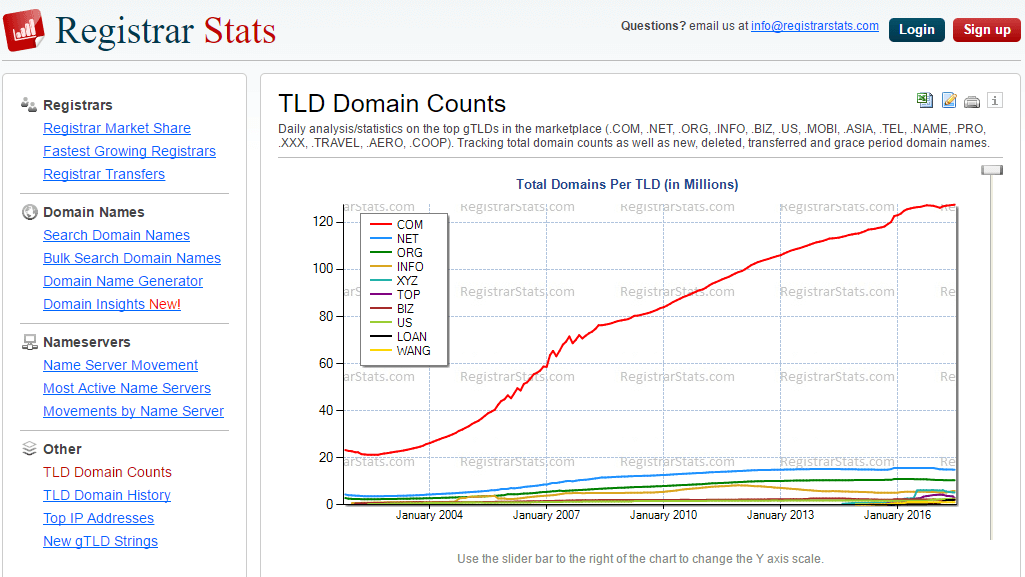Screen dimensions: 1025x577
Task: Click the Login button
Action: [916, 29]
